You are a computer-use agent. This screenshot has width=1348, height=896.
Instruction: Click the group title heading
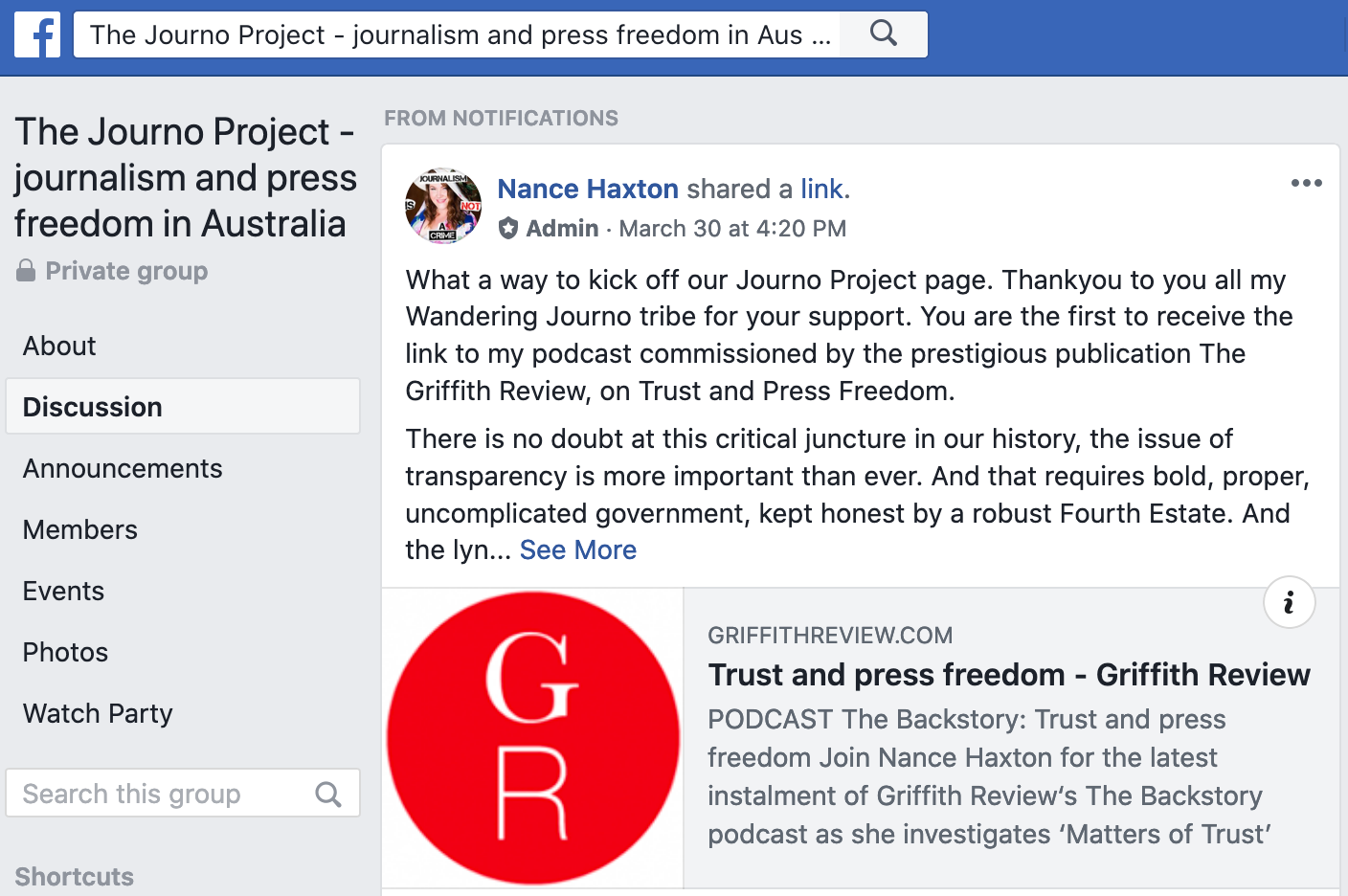[x=186, y=177]
